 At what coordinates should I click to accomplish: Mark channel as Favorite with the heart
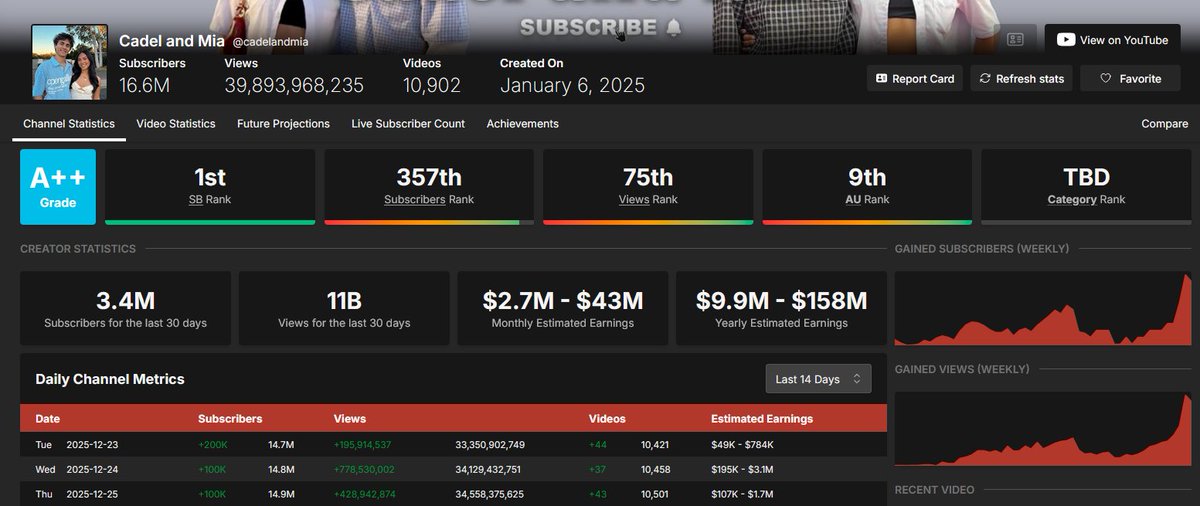(x=1130, y=78)
